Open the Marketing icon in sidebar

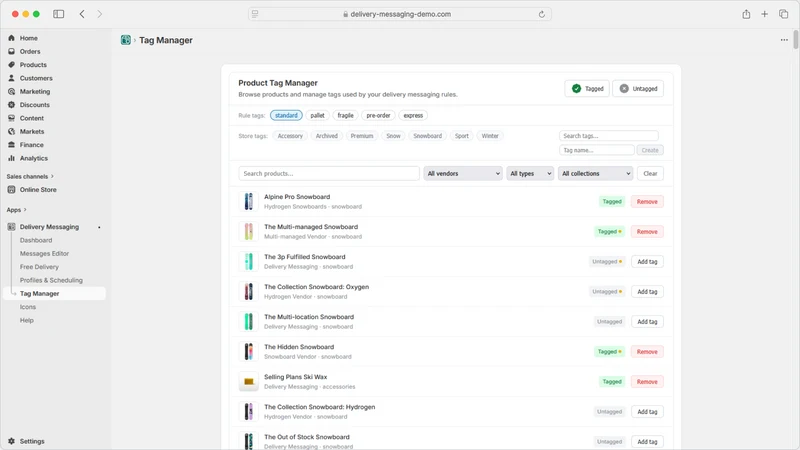tap(11, 91)
